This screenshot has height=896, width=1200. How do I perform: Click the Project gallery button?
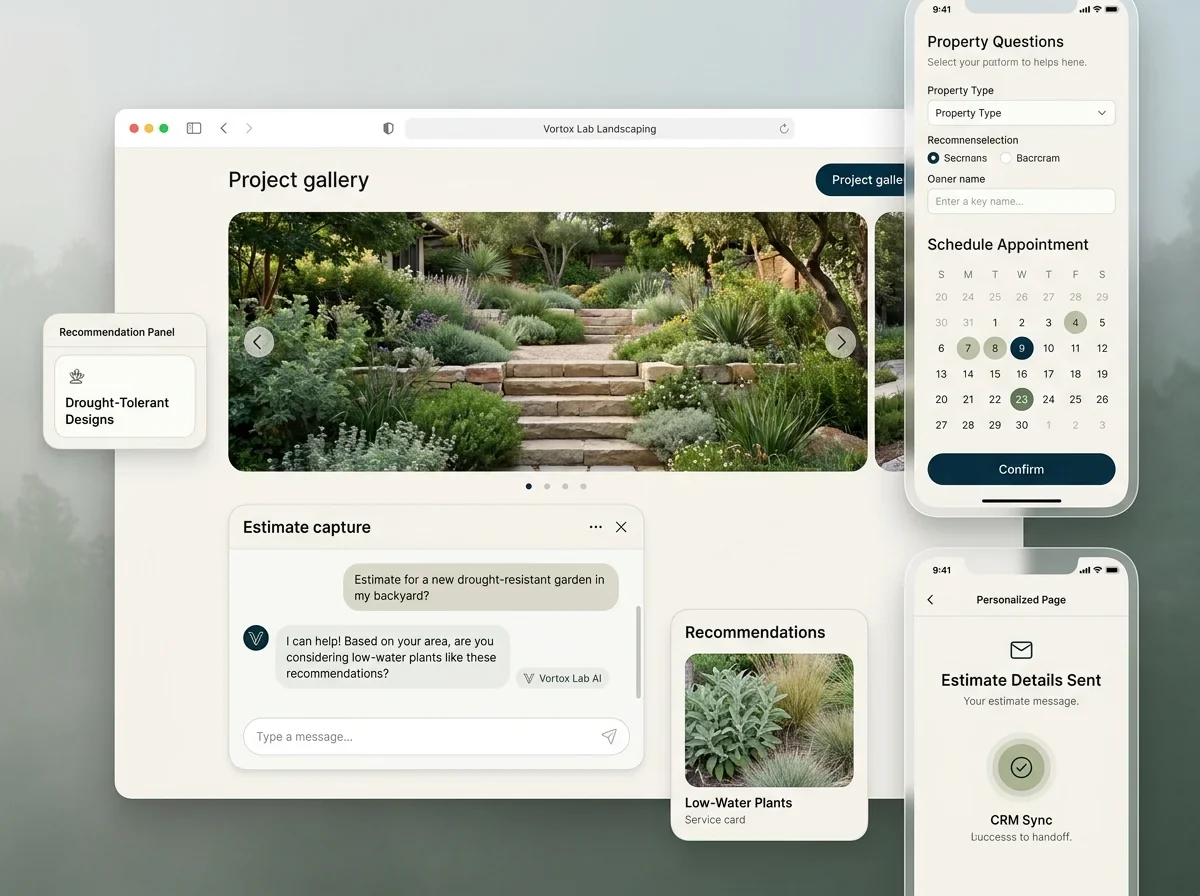pos(862,180)
